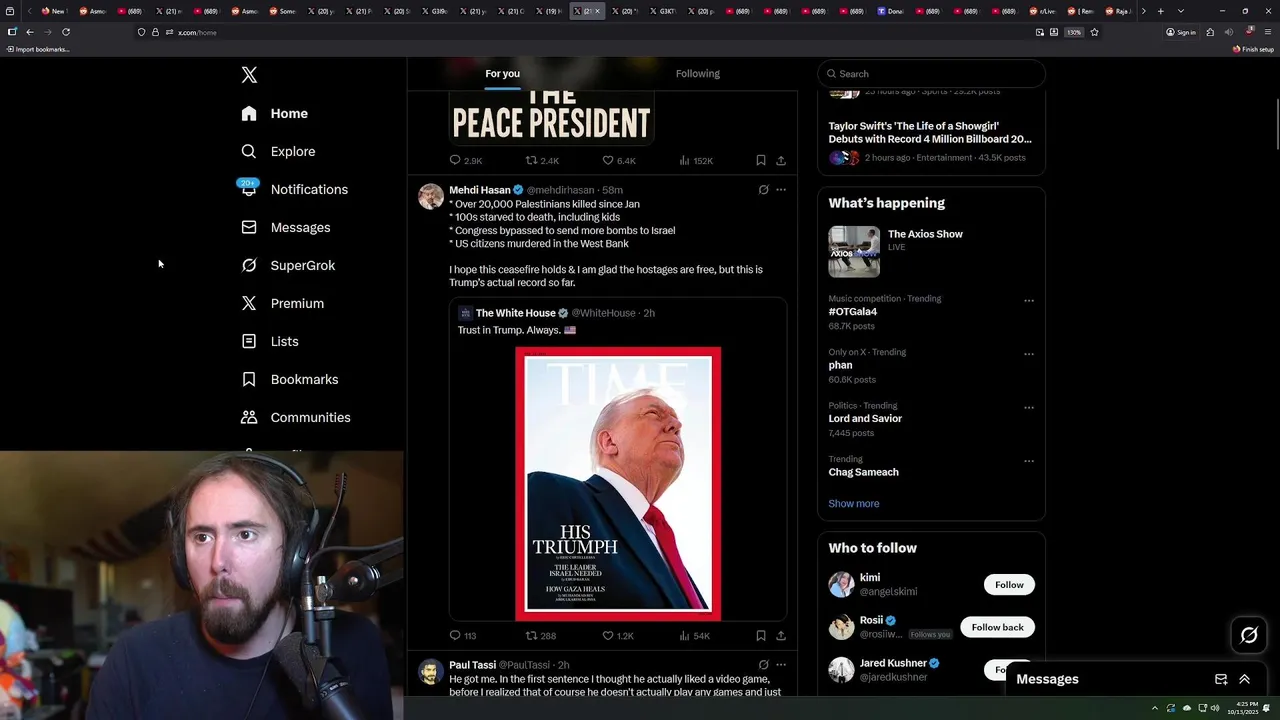Like the Peace President post (6.4K)

[619, 161]
